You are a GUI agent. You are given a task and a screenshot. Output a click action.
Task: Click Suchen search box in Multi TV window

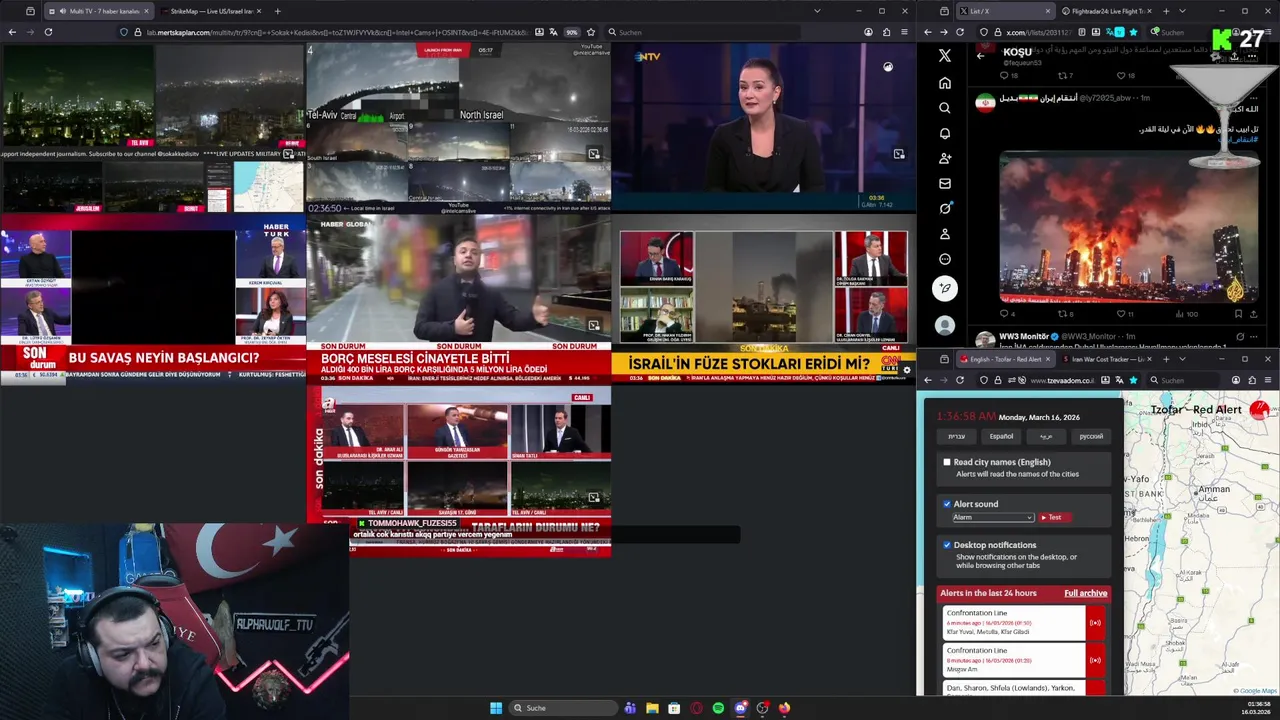click(704, 32)
